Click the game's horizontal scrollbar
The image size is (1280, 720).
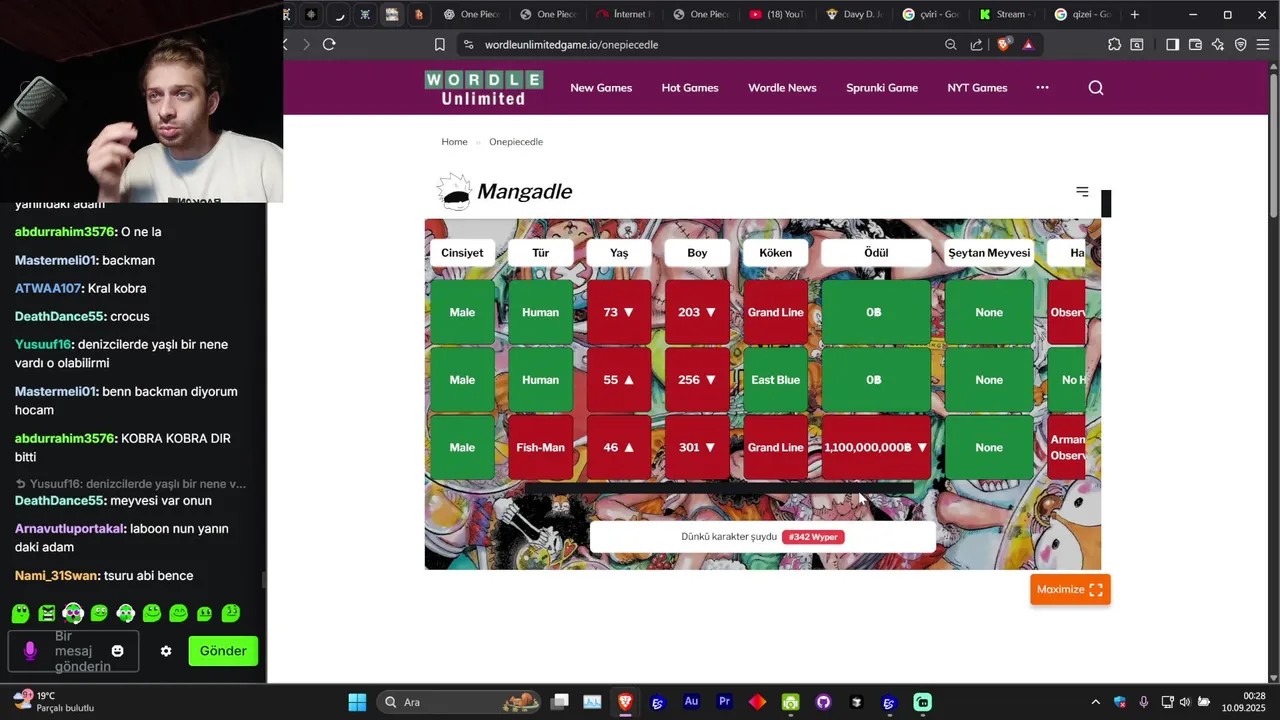[x=719, y=488]
